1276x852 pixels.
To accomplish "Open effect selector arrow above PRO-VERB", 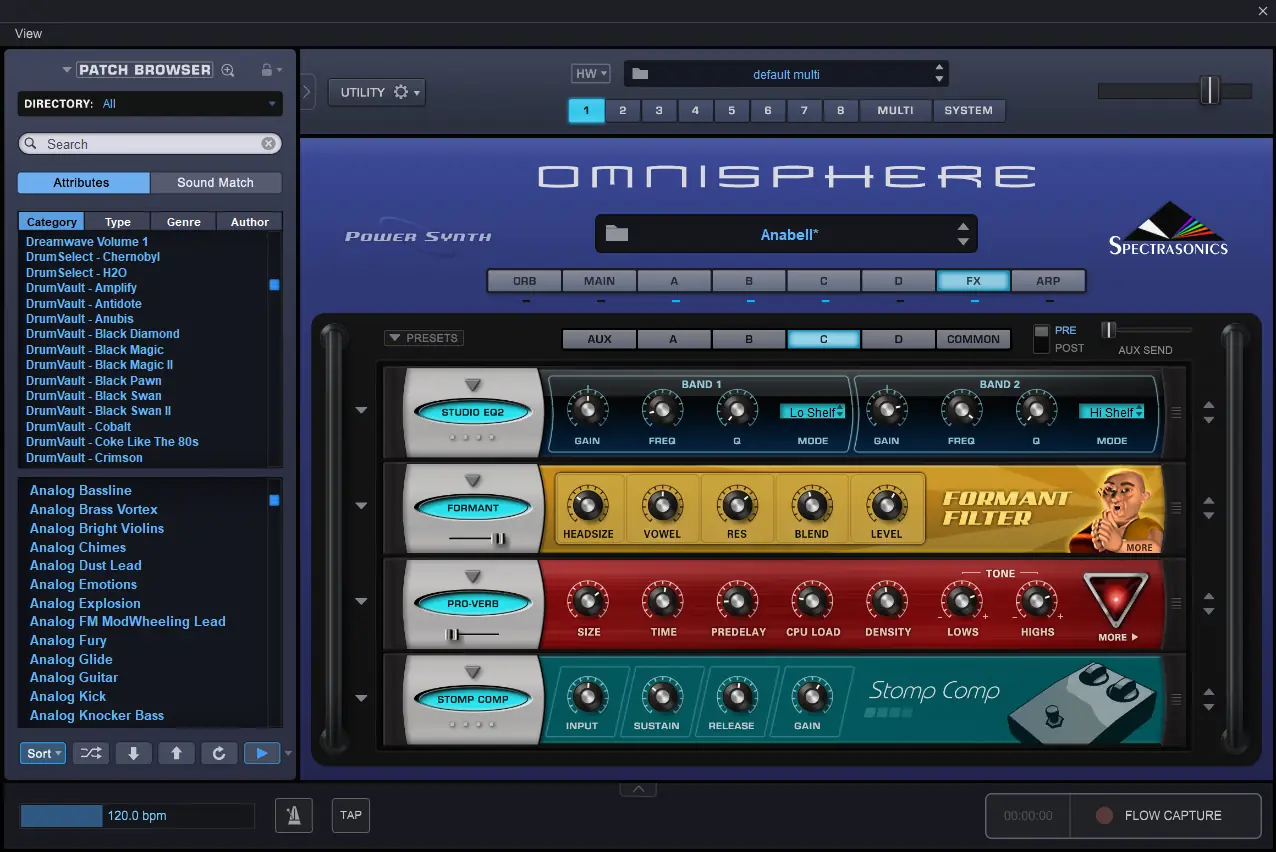I will [473, 577].
